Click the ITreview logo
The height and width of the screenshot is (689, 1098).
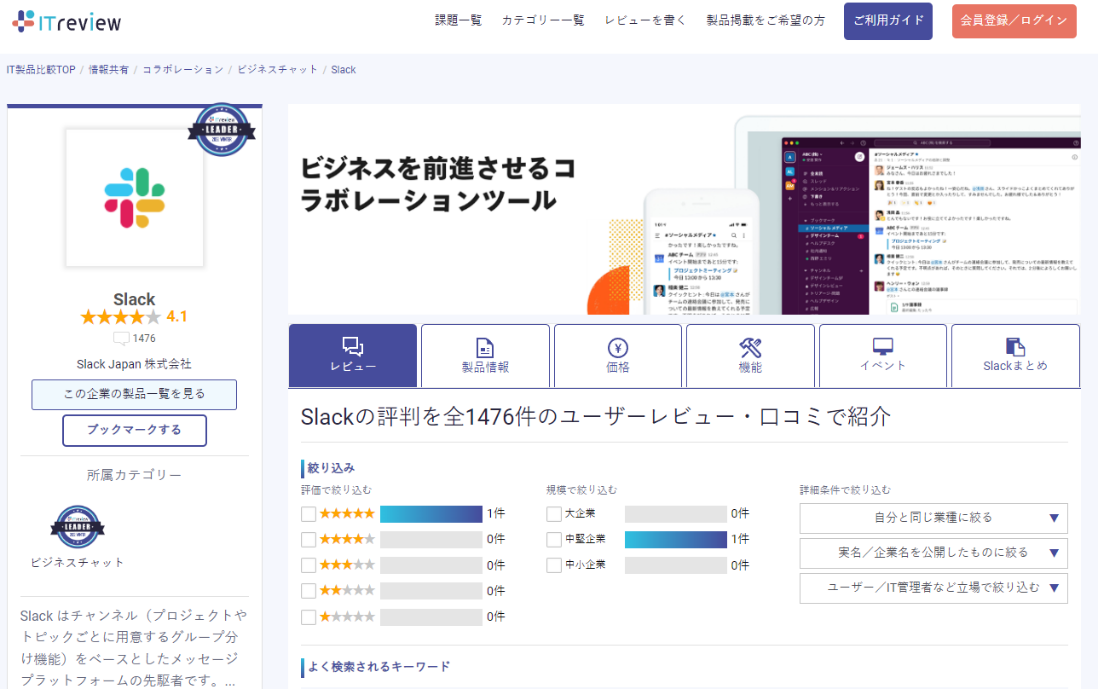point(67,22)
